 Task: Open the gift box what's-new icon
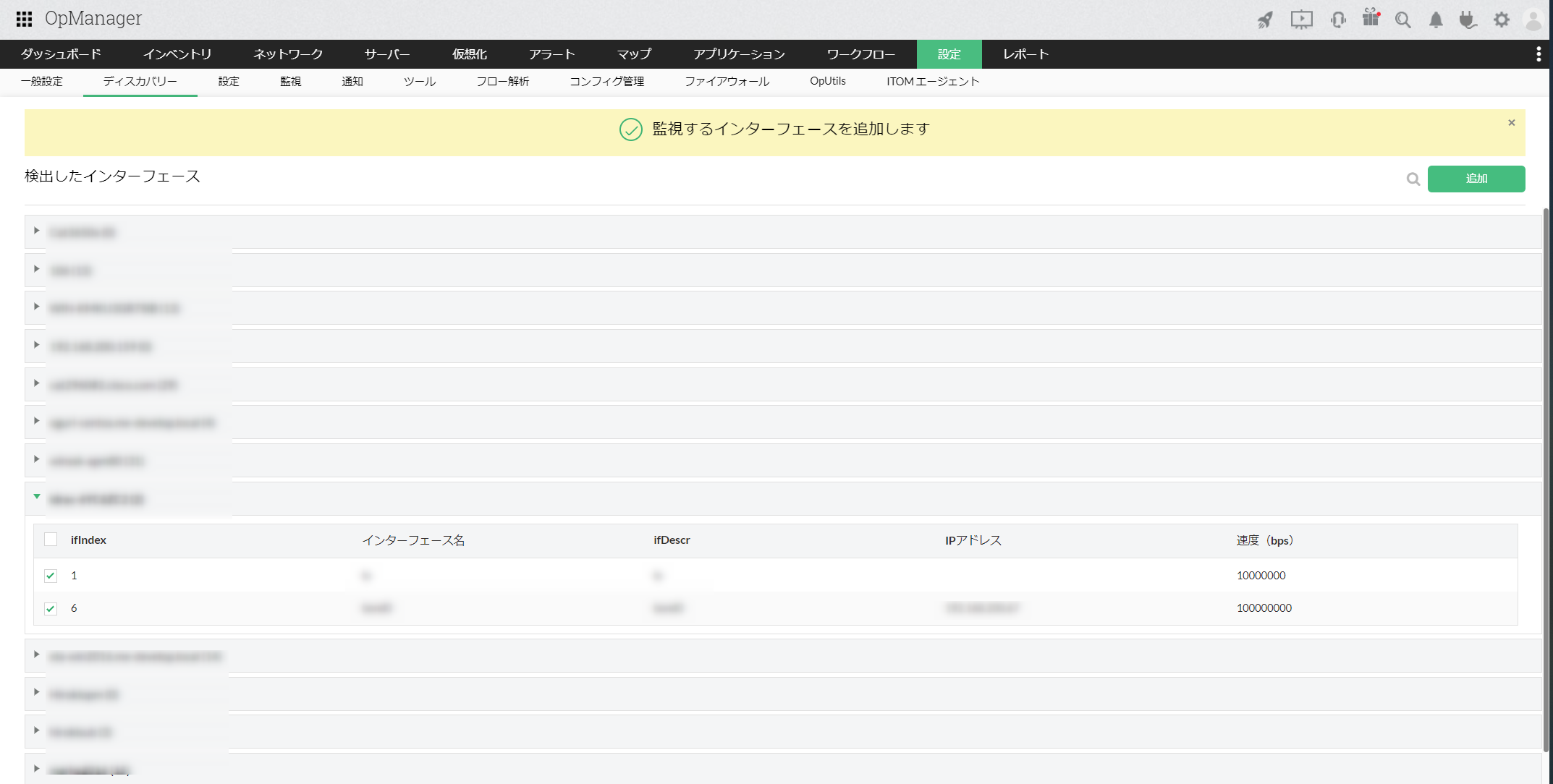tap(1371, 18)
